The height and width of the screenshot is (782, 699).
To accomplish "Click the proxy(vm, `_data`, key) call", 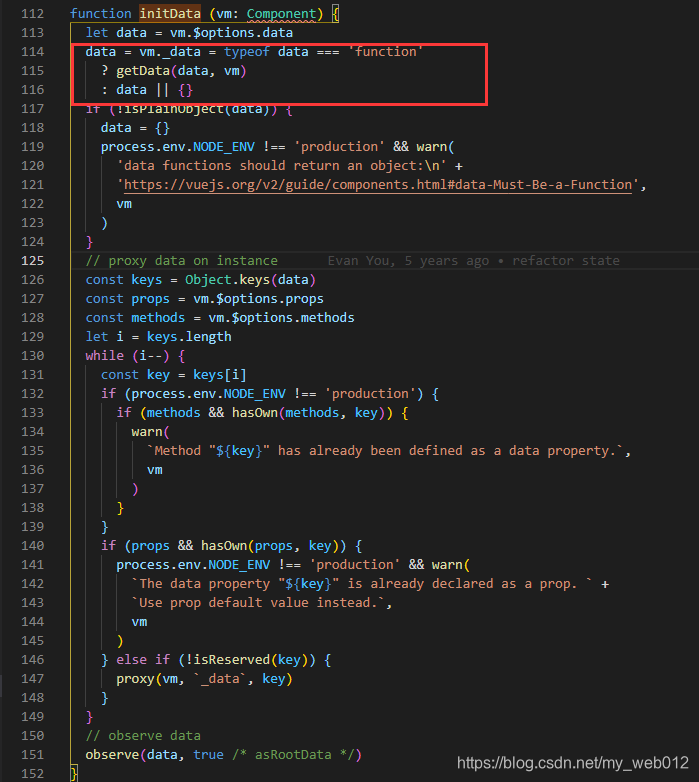I will click(x=204, y=679).
